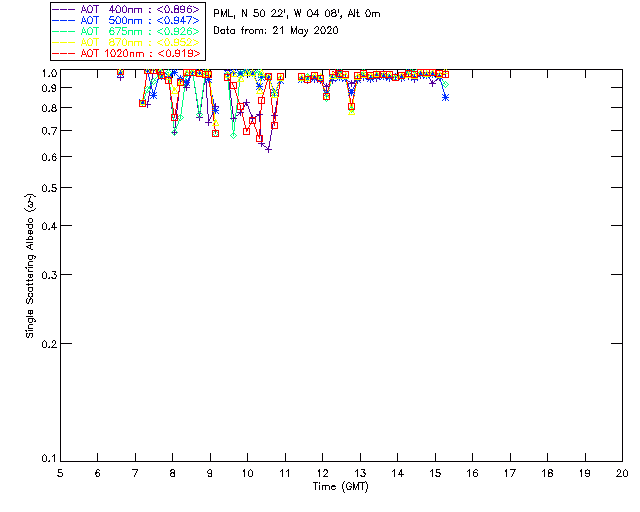Click the x-axis label 6

point(98,473)
